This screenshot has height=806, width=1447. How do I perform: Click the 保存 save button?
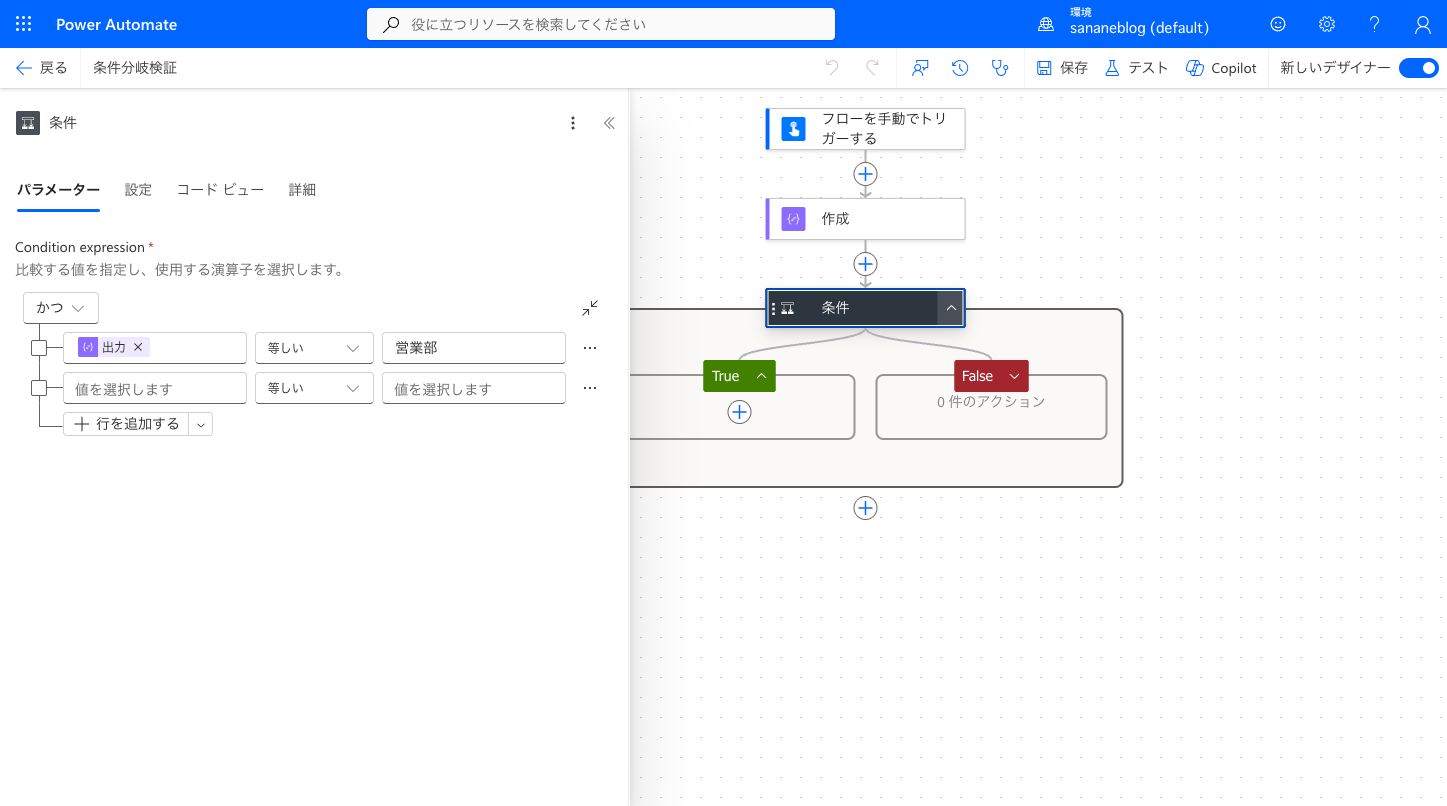point(1062,68)
